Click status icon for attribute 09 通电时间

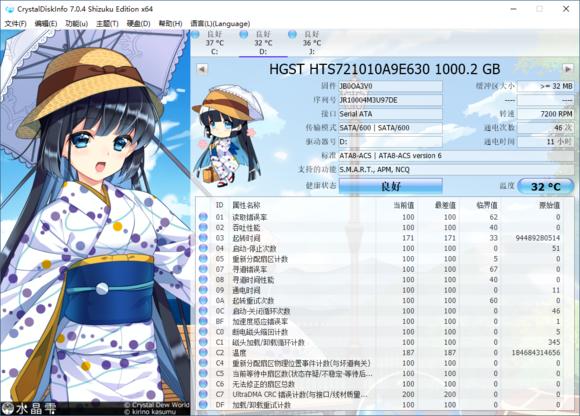(203, 290)
